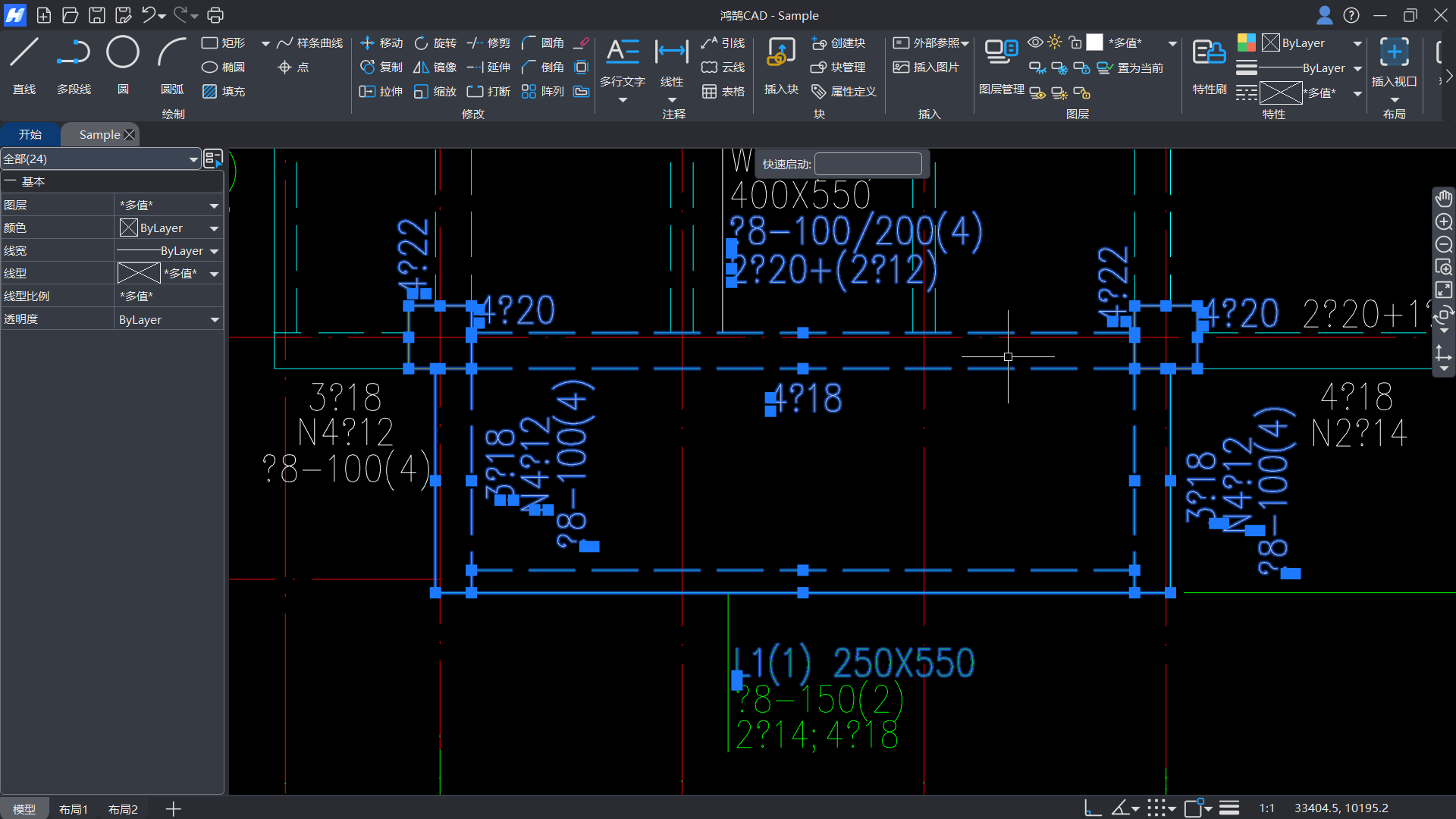Switch to the 布局1 layout tab
Image resolution: width=1456 pixels, height=819 pixels.
click(74, 809)
